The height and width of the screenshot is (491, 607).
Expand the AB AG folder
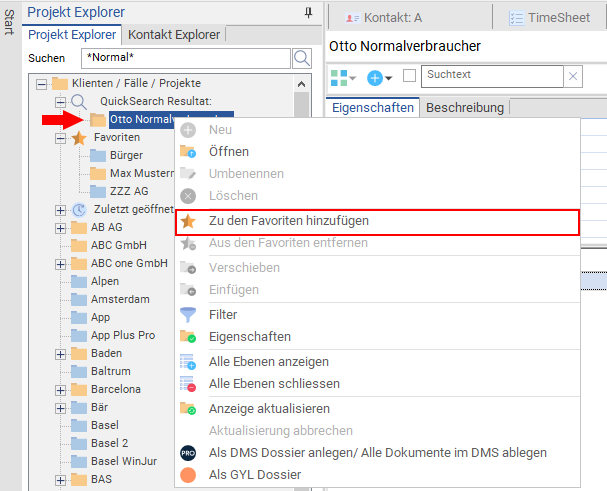coord(60,228)
